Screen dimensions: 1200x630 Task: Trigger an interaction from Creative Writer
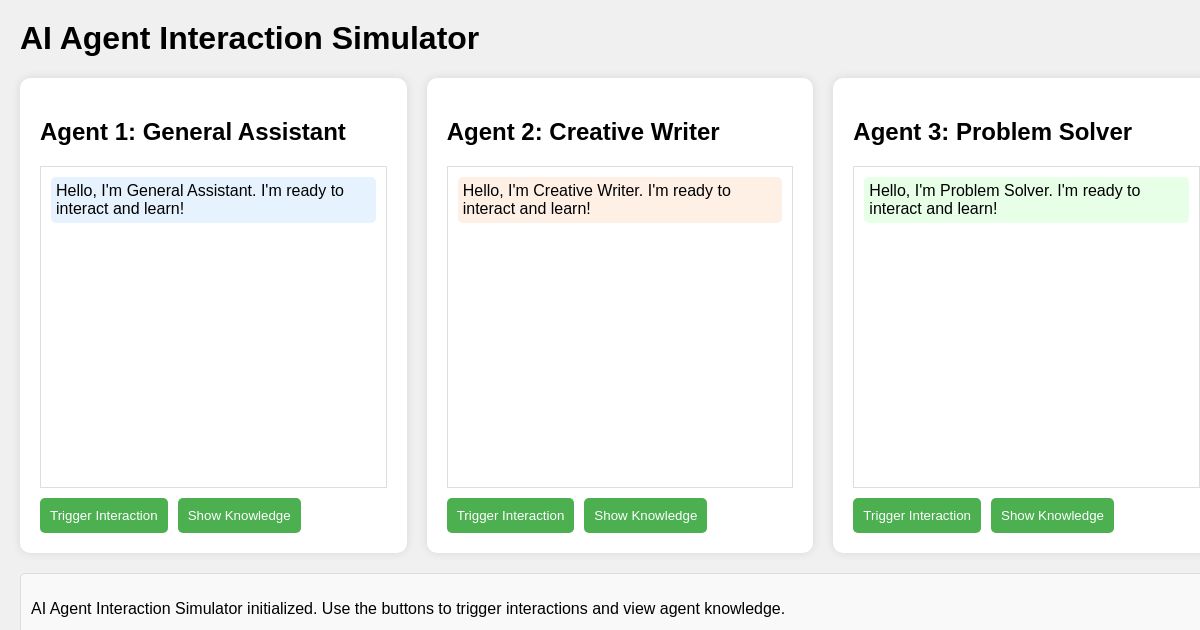click(x=510, y=515)
